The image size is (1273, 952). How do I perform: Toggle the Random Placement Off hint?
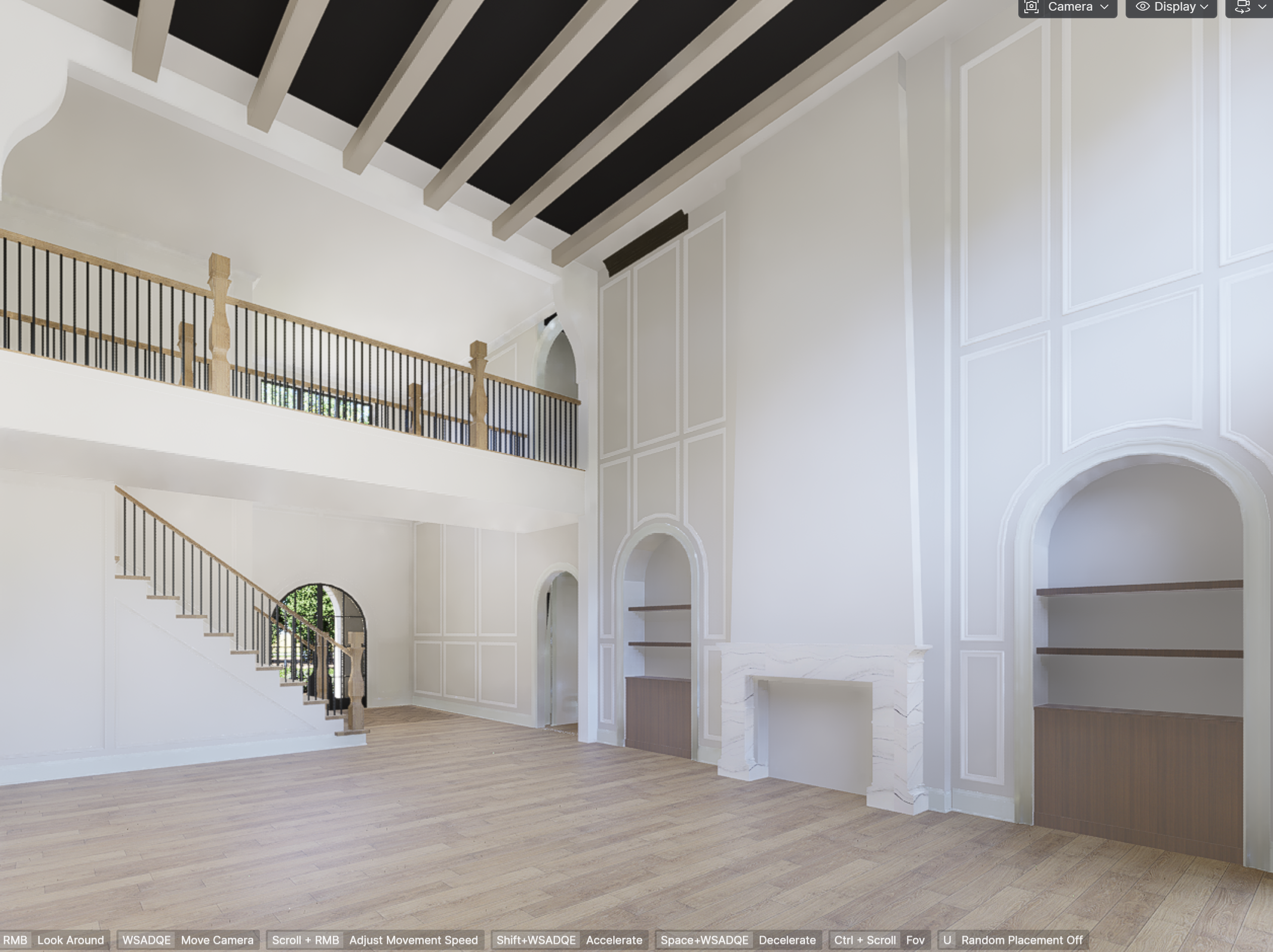click(1021, 940)
